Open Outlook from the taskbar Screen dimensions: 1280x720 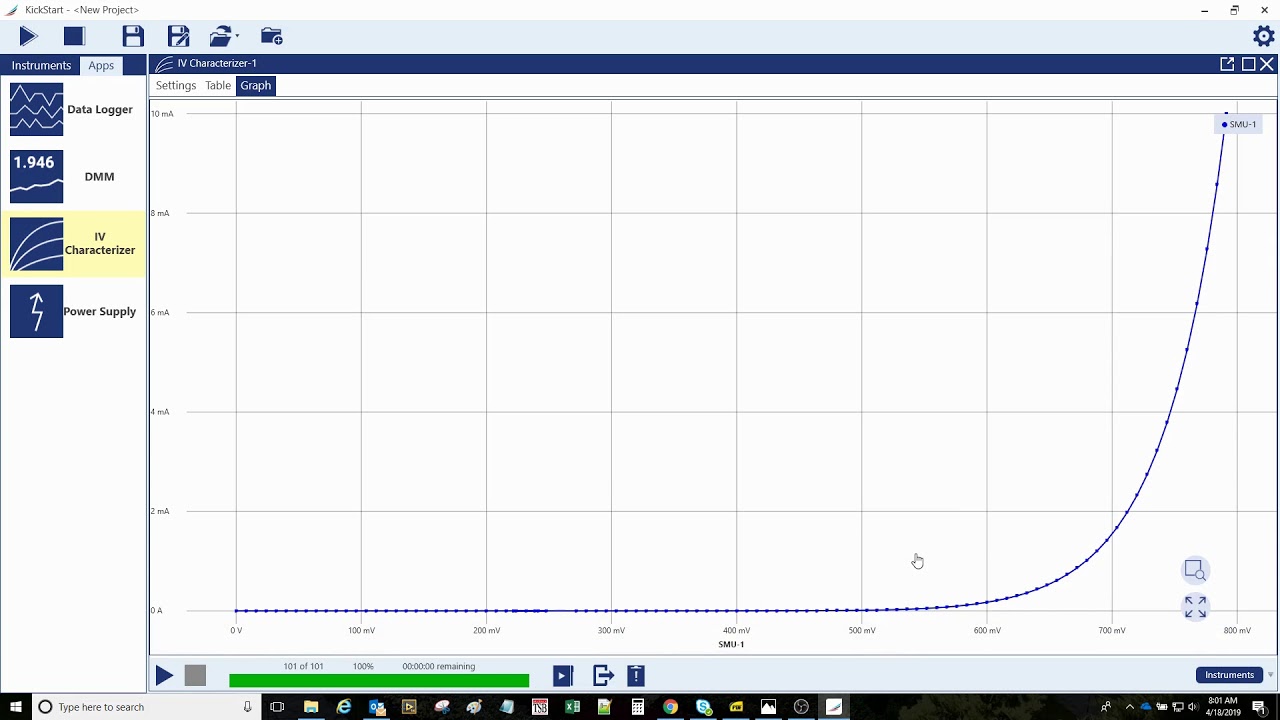(x=377, y=707)
